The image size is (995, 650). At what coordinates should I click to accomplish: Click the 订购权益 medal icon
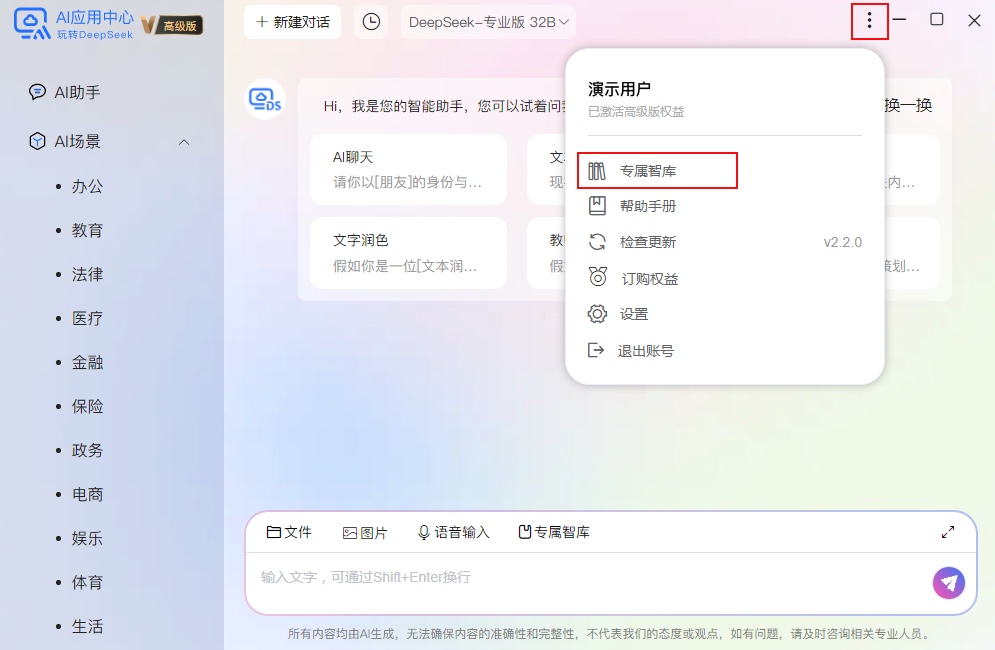point(598,277)
